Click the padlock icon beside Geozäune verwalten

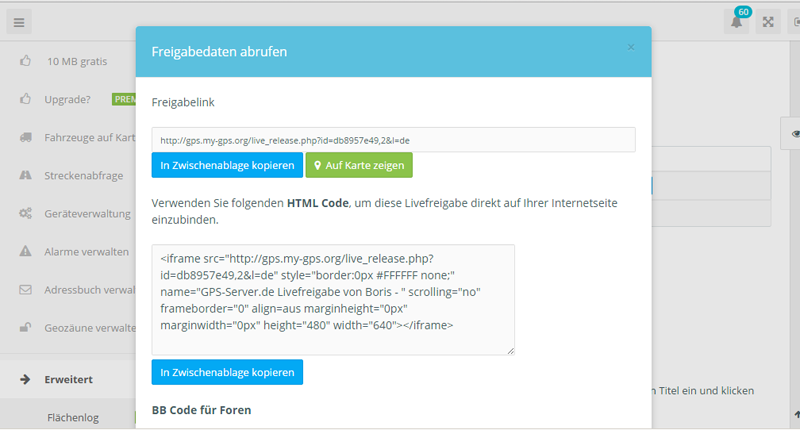(x=25, y=327)
